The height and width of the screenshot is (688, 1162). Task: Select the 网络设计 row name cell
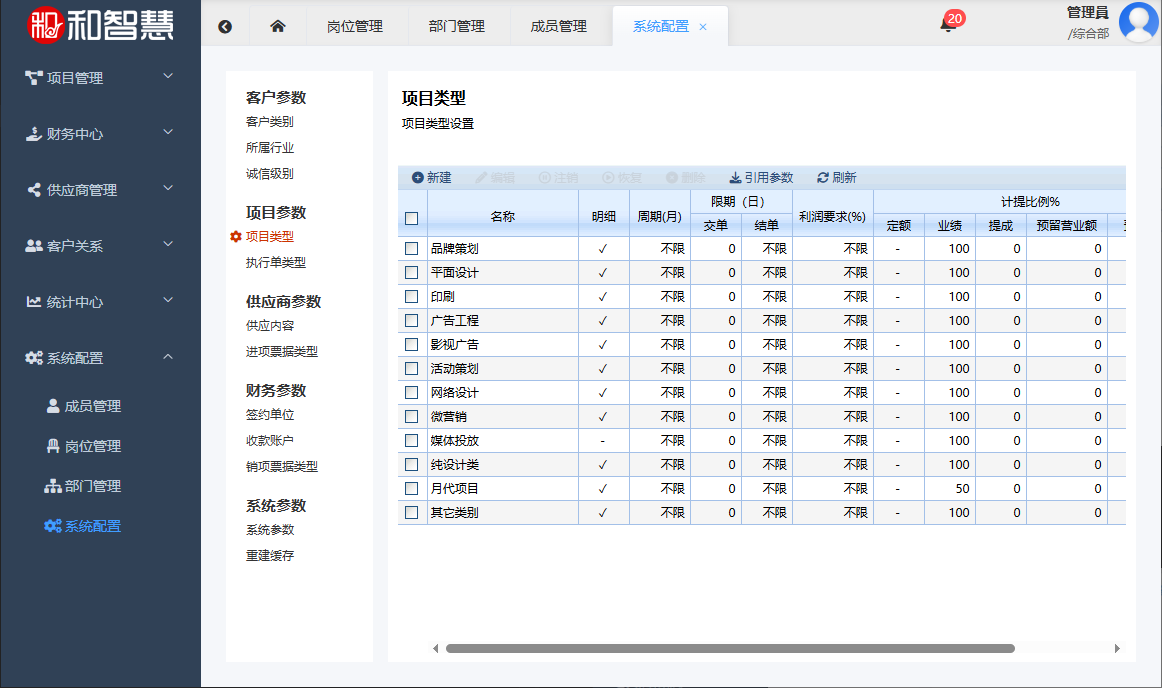click(x=502, y=392)
